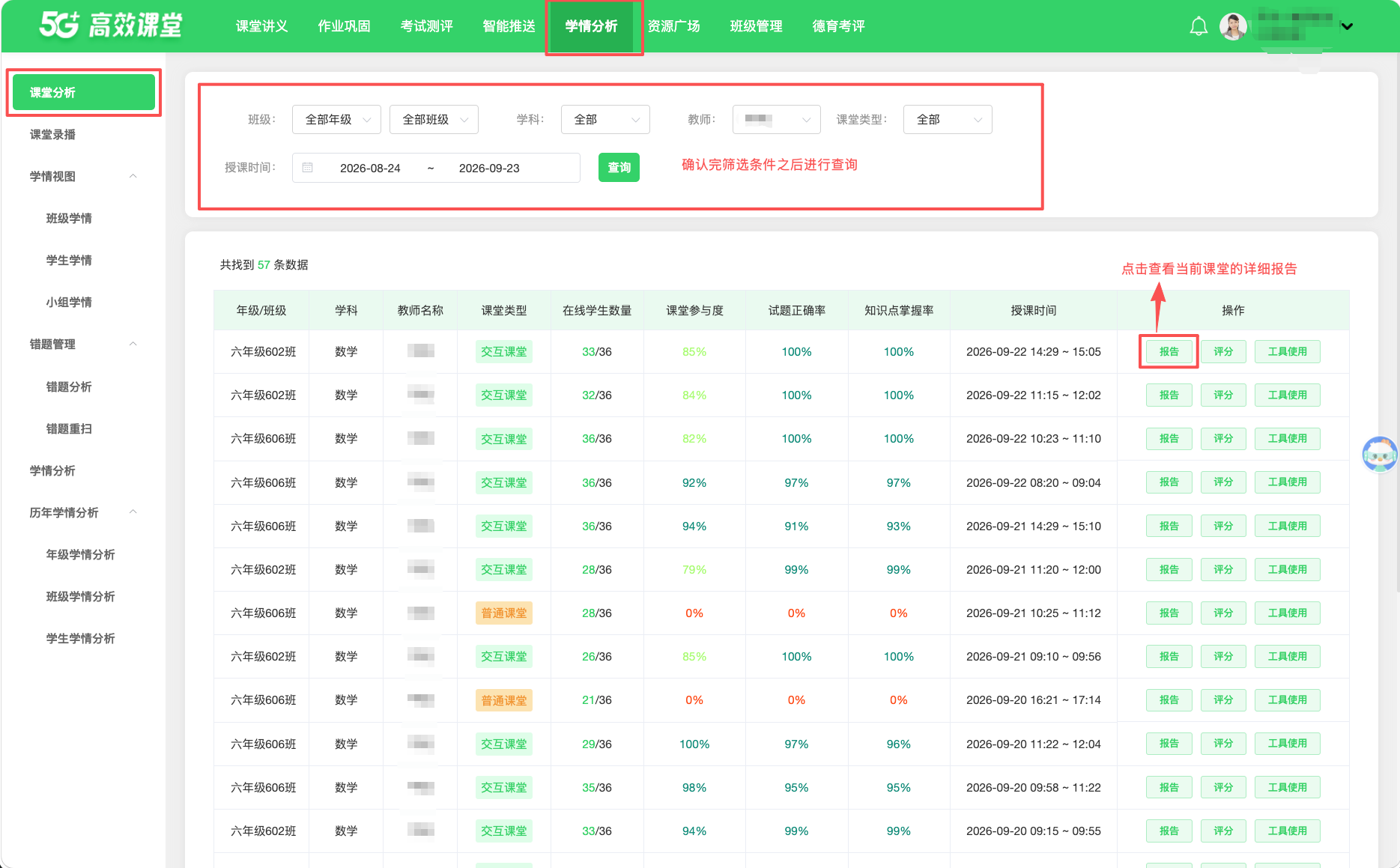This screenshot has width=1400, height=868.
Task: Click 评分 for the 2026-09-20 16:21 class
Action: pyautogui.click(x=1223, y=699)
